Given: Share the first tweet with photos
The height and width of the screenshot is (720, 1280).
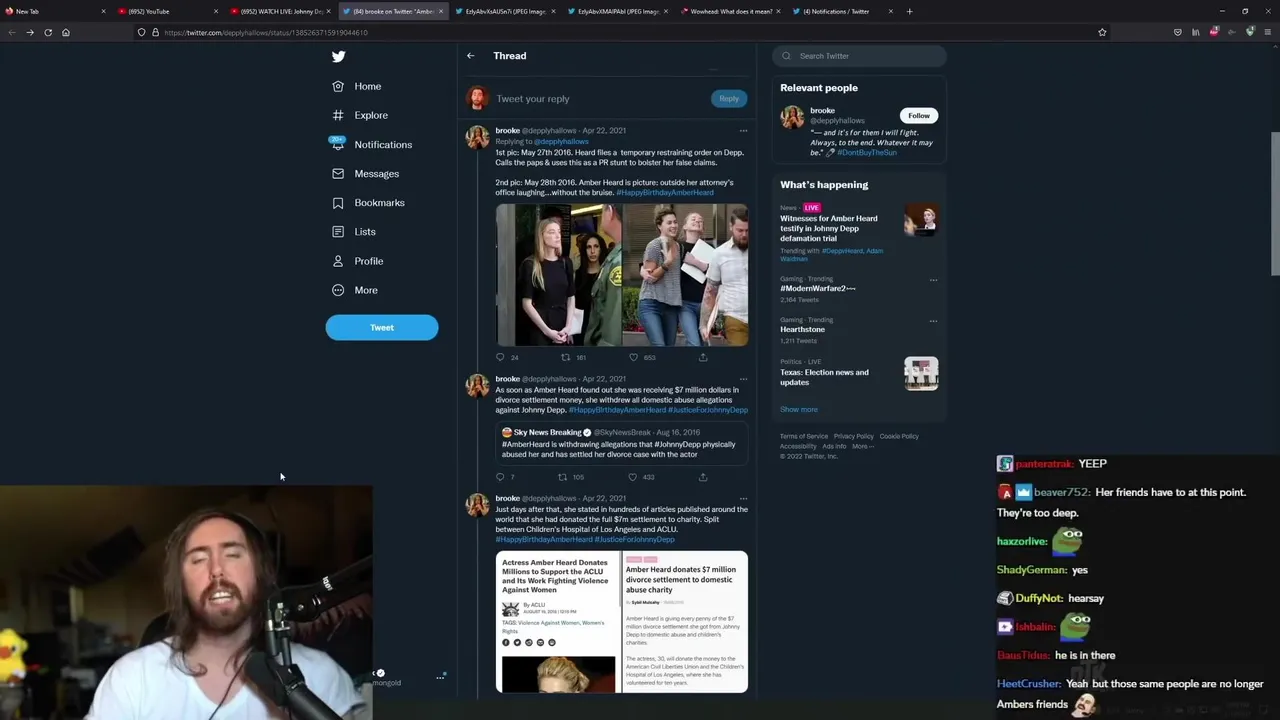Looking at the screenshot, I should 703,357.
